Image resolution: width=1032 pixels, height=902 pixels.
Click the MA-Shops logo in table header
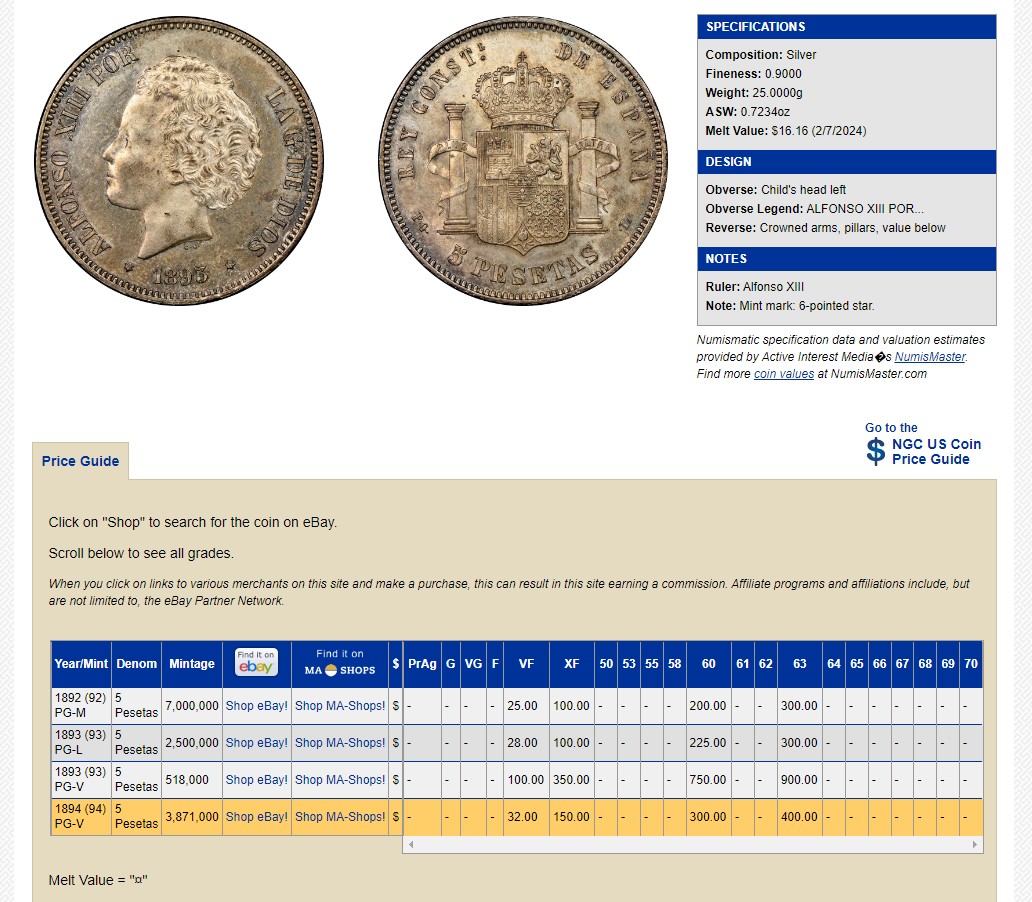[340, 663]
